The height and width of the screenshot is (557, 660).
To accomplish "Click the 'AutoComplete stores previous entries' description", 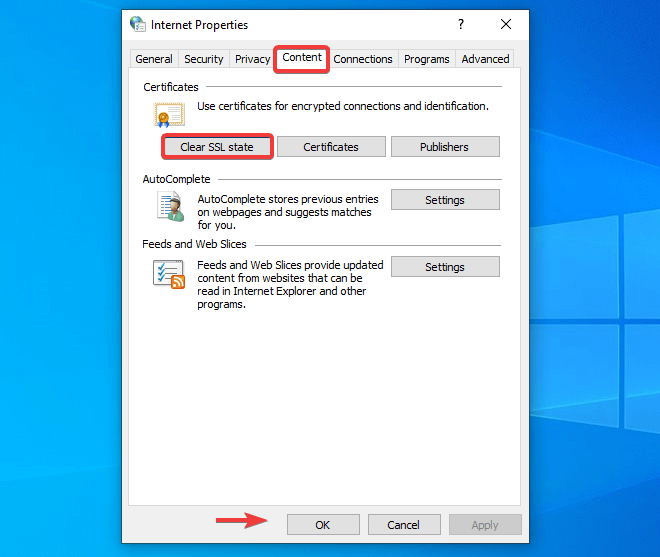I will click(x=288, y=212).
